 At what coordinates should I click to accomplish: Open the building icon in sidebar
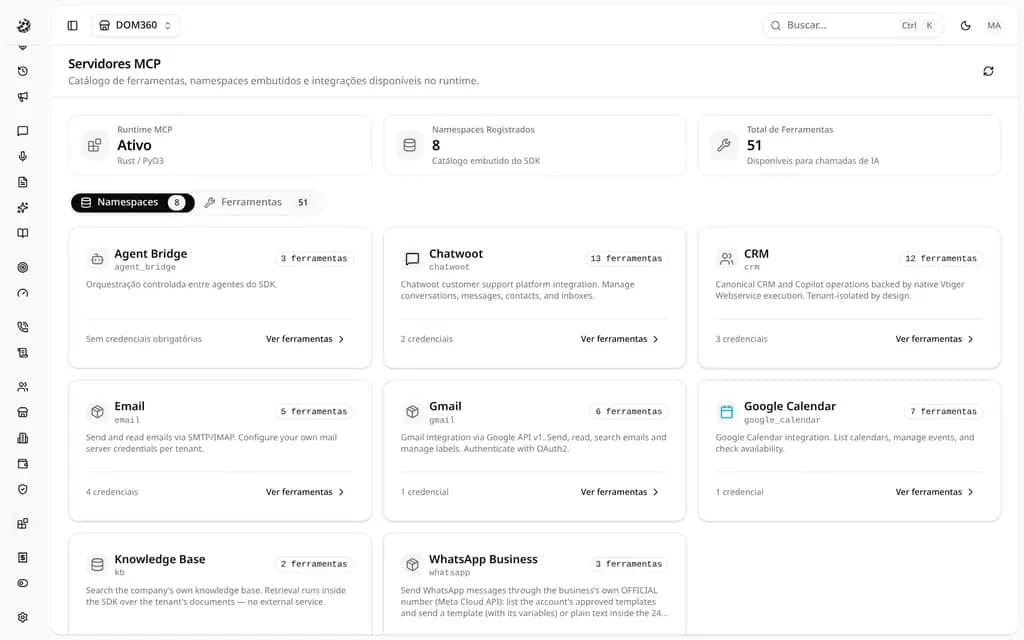click(x=23, y=438)
